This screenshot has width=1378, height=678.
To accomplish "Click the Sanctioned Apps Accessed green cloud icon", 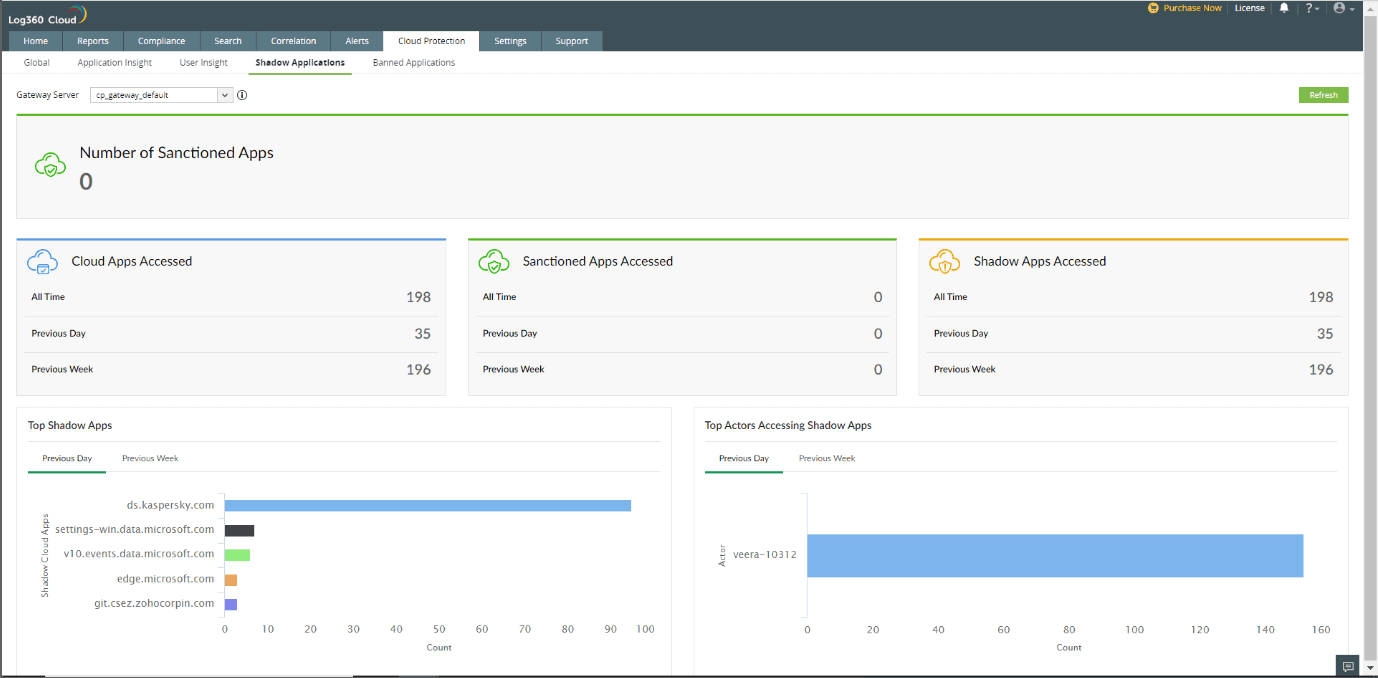I will [x=494, y=261].
